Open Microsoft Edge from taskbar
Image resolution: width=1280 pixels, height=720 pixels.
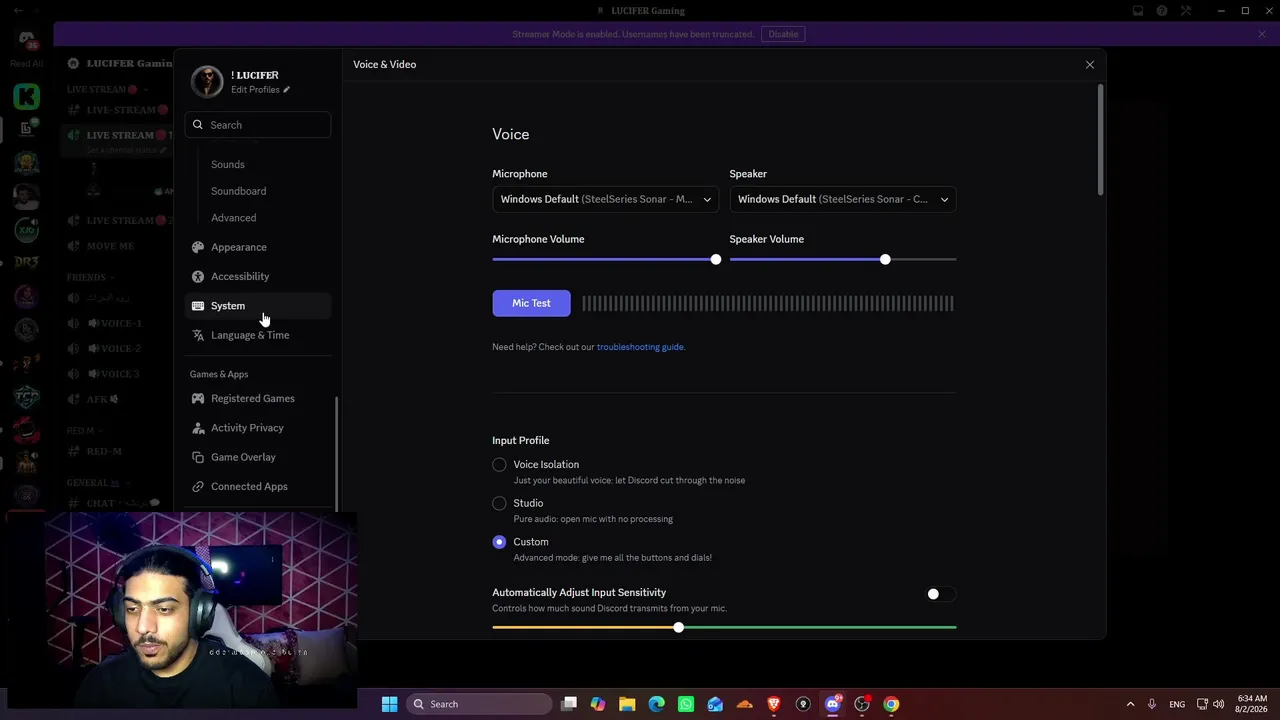(x=656, y=704)
